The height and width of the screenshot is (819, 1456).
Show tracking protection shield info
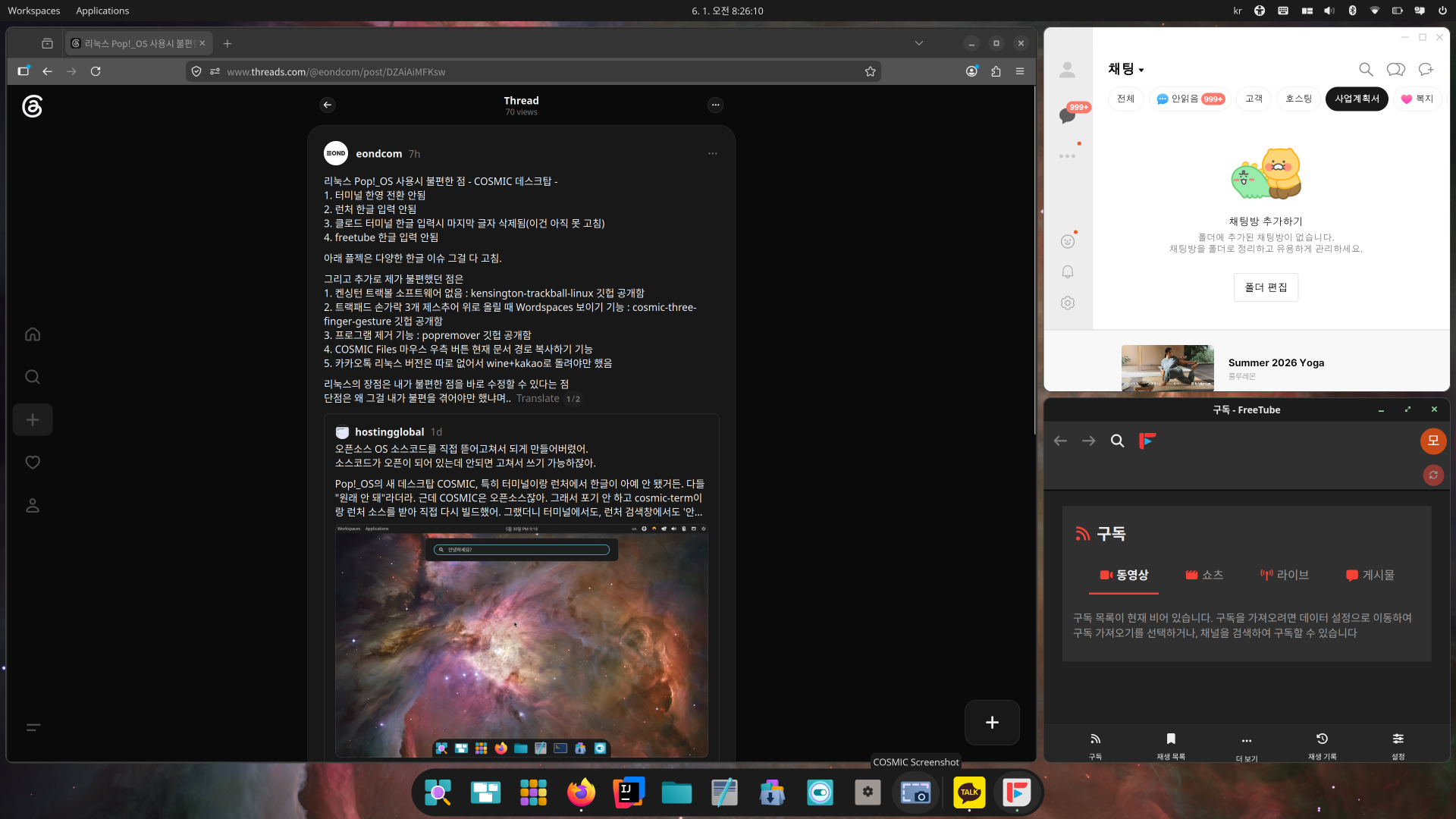pos(196,71)
